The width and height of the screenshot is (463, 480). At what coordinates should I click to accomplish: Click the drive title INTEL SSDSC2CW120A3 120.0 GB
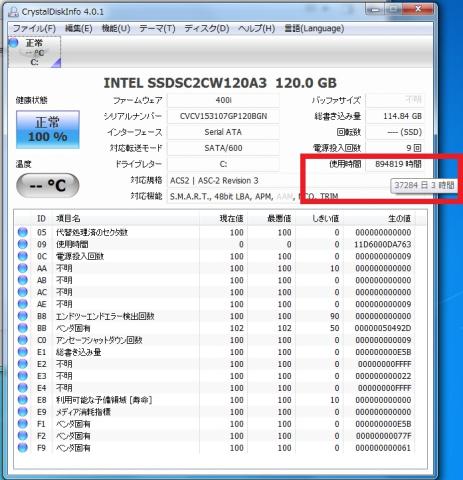(x=220, y=83)
